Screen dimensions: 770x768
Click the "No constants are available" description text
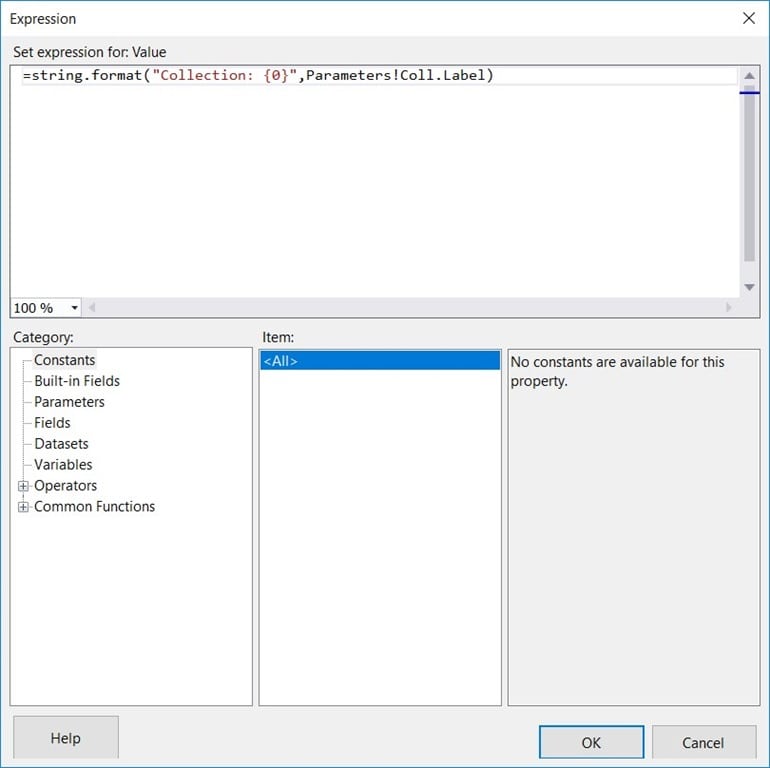[x=617, y=371]
